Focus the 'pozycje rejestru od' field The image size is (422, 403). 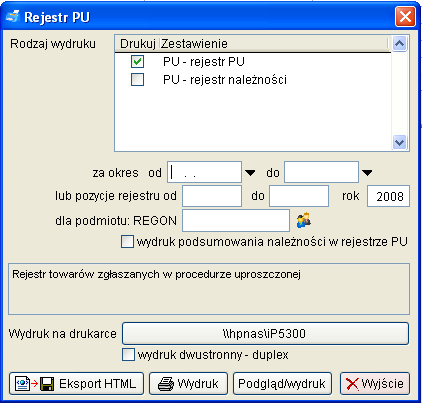click(x=212, y=196)
